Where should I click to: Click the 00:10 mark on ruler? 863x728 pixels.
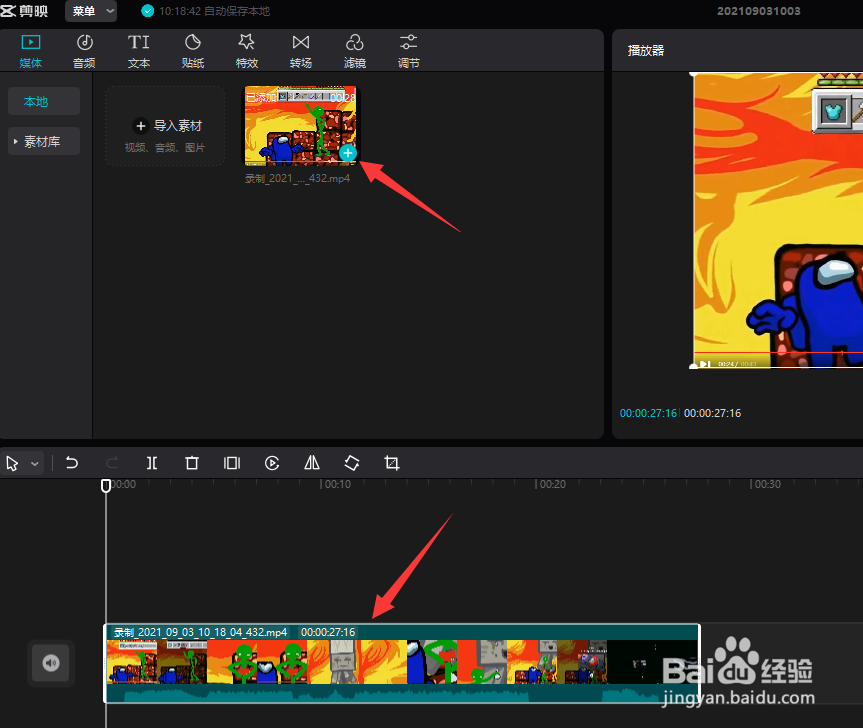(x=337, y=484)
